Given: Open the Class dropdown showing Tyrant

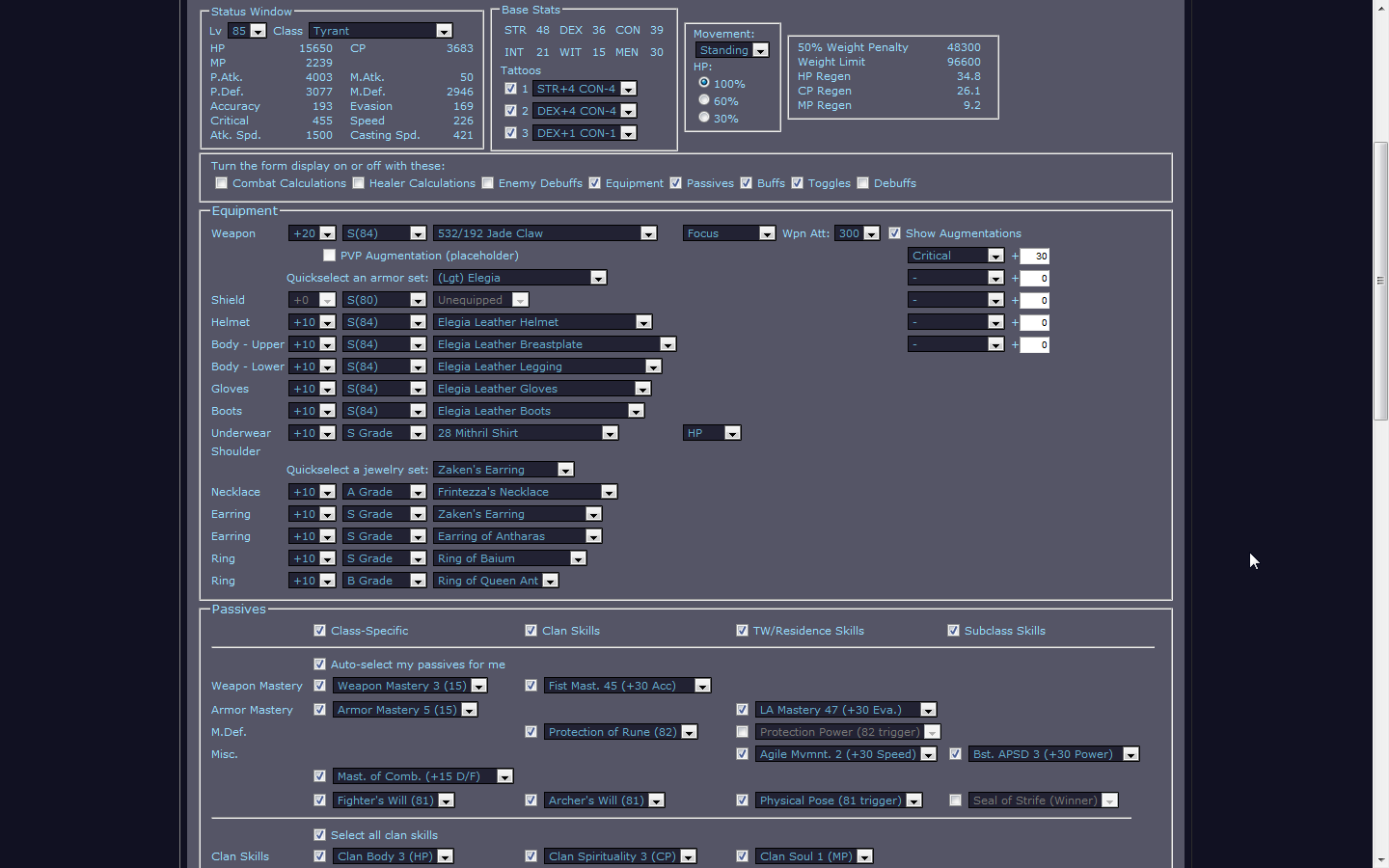Looking at the screenshot, I should pyautogui.click(x=381, y=31).
